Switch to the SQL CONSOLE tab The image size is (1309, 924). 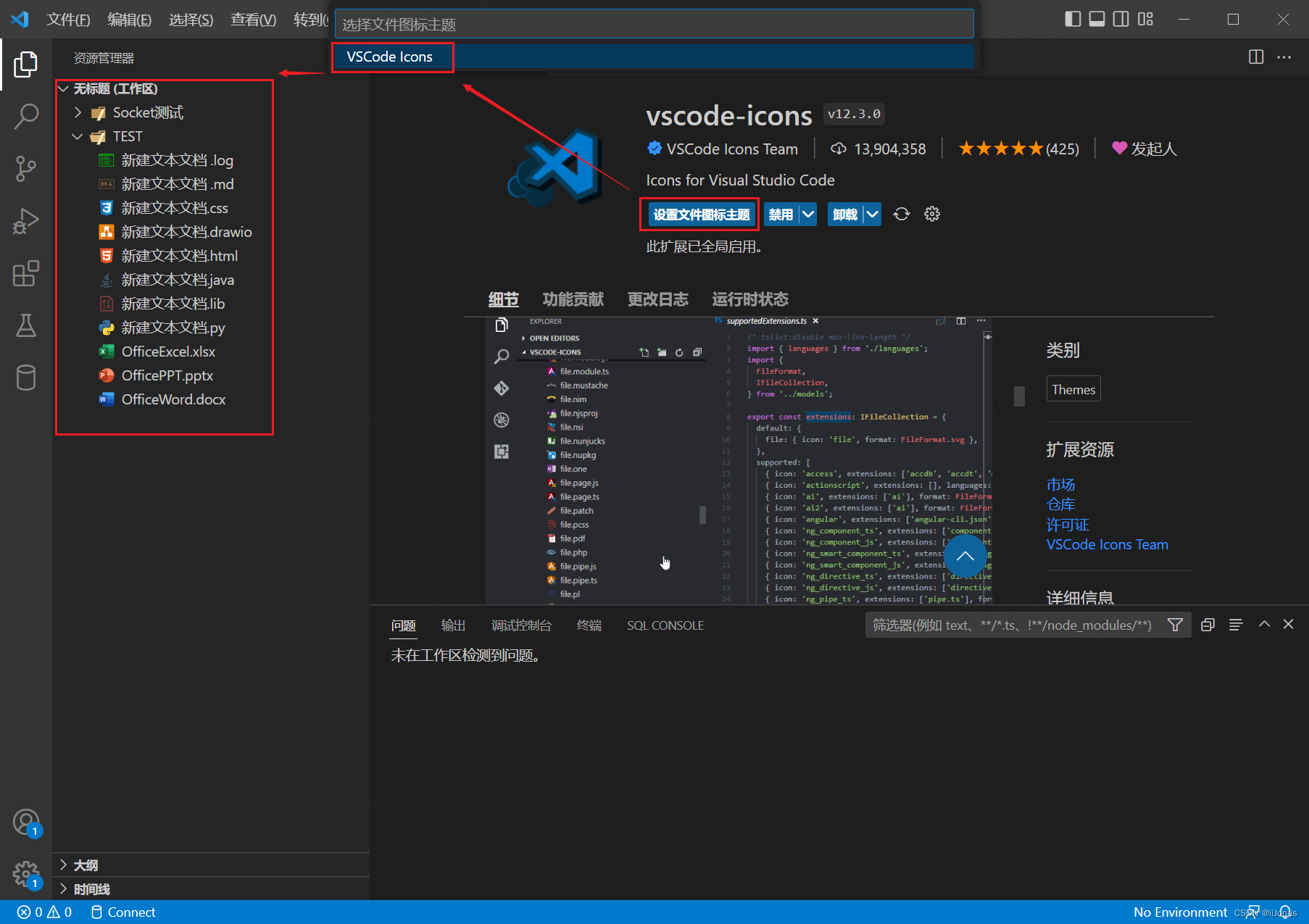tap(665, 625)
